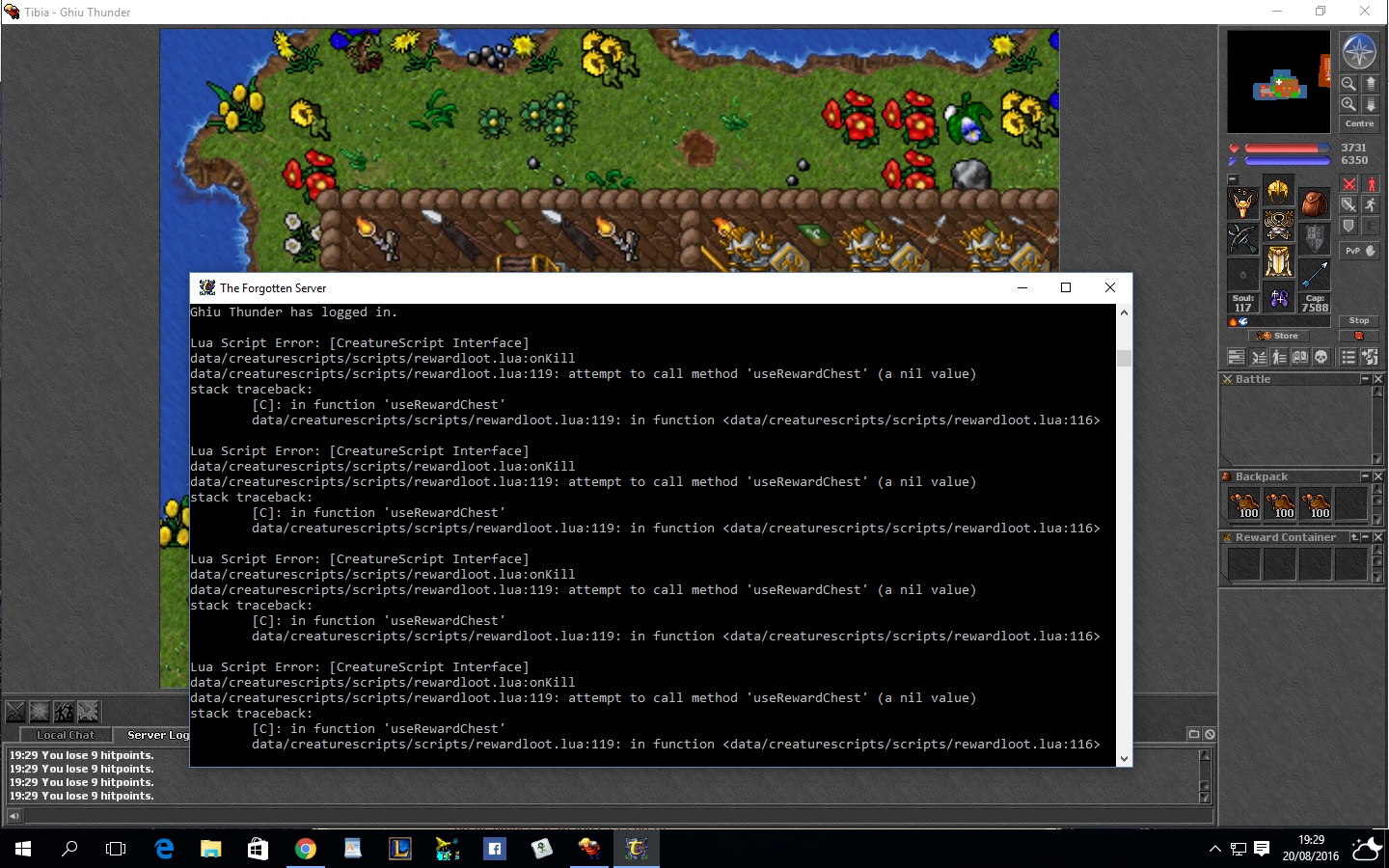Select third item stack in Backpack

point(1316,503)
